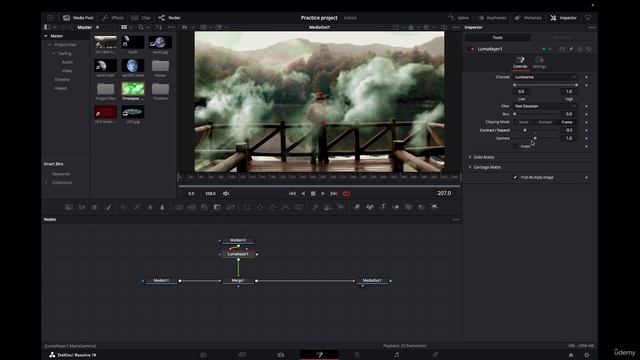Enable the Invert checkbox

pyautogui.click(x=516, y=146)
